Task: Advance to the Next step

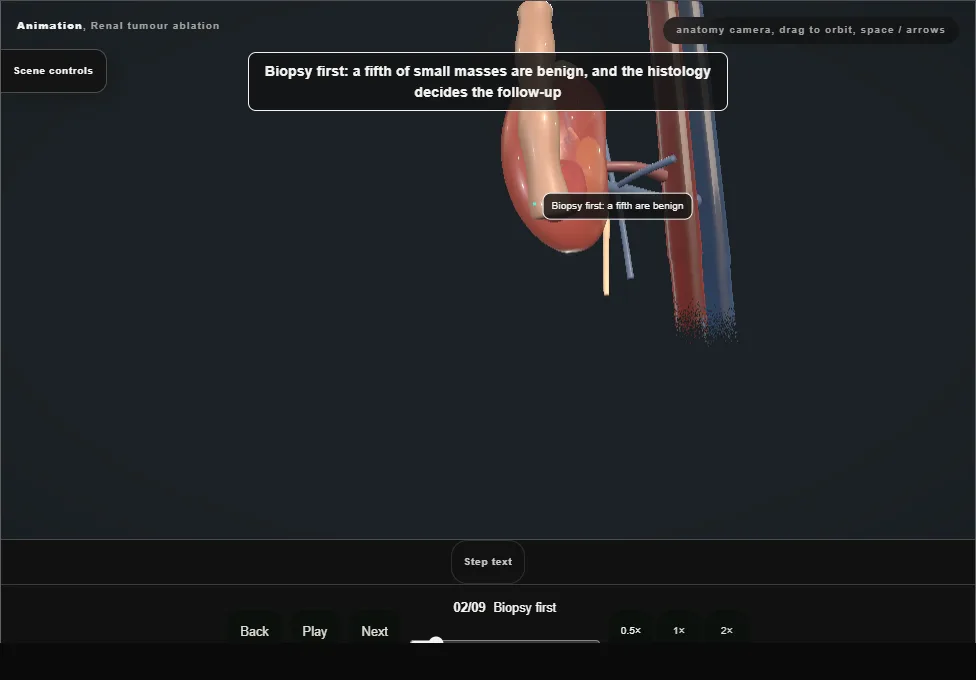Action: click(x=375, y=631)
